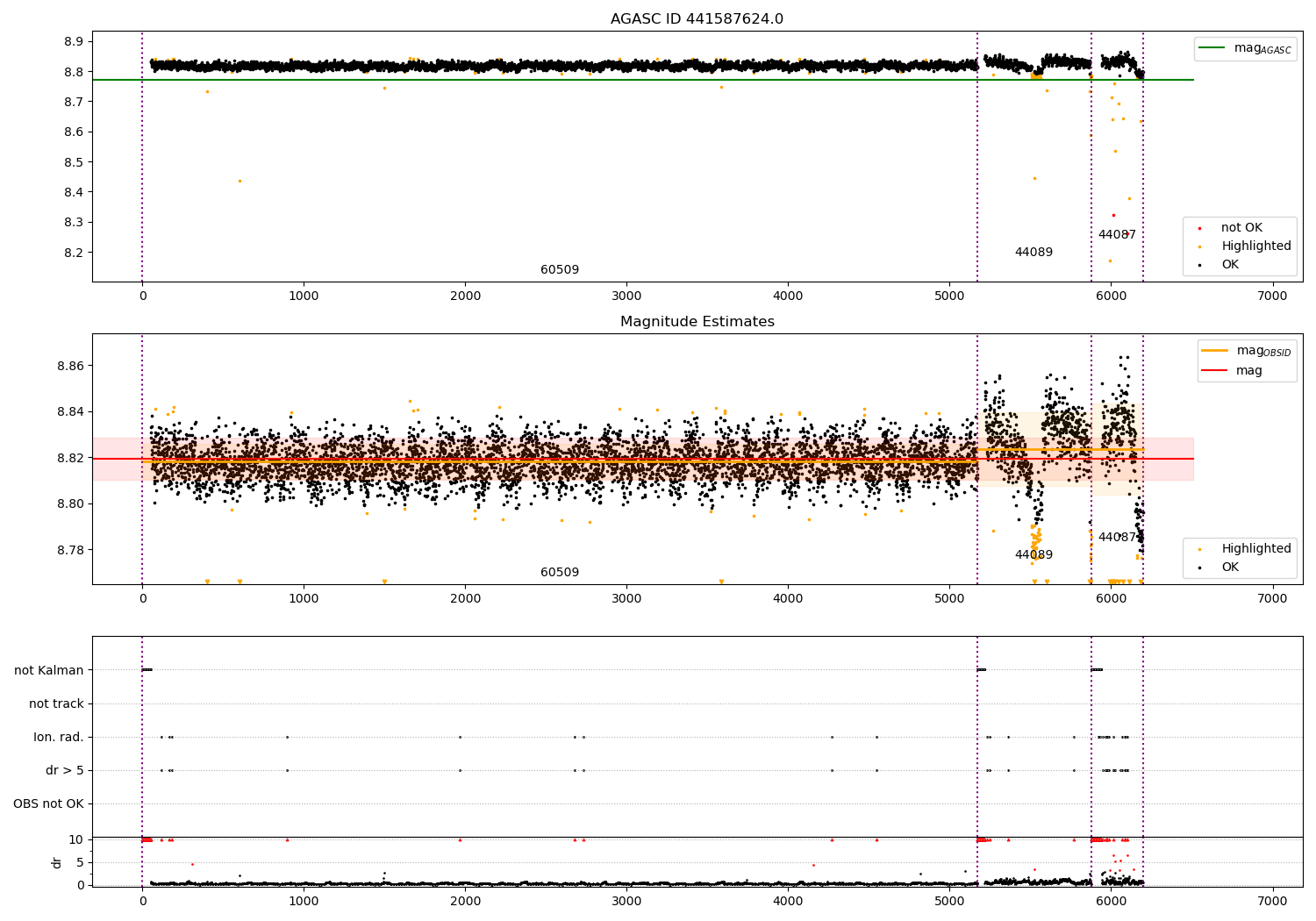Click the 10 tick on dr axis
1316x921 pixels.
(x=76, y=839)
